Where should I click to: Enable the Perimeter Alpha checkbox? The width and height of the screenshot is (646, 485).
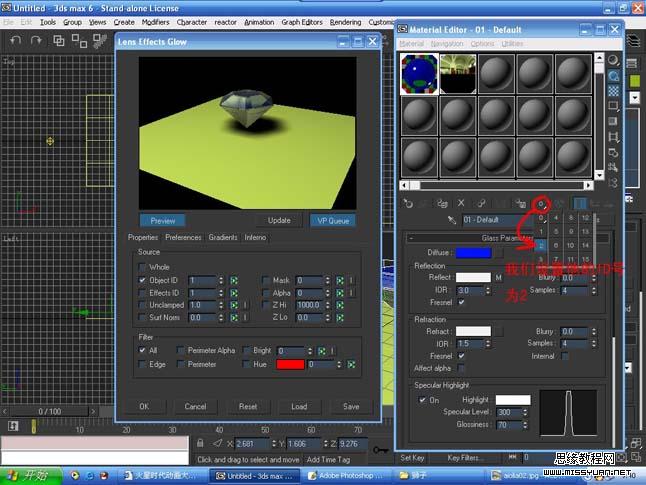[180, 350]
